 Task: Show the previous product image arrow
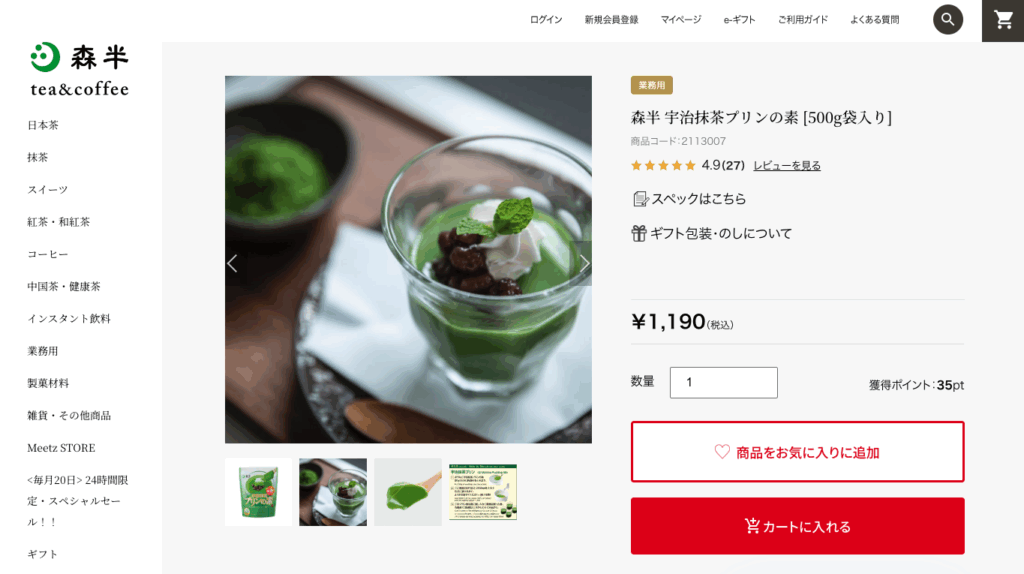(x=233, y=263)
